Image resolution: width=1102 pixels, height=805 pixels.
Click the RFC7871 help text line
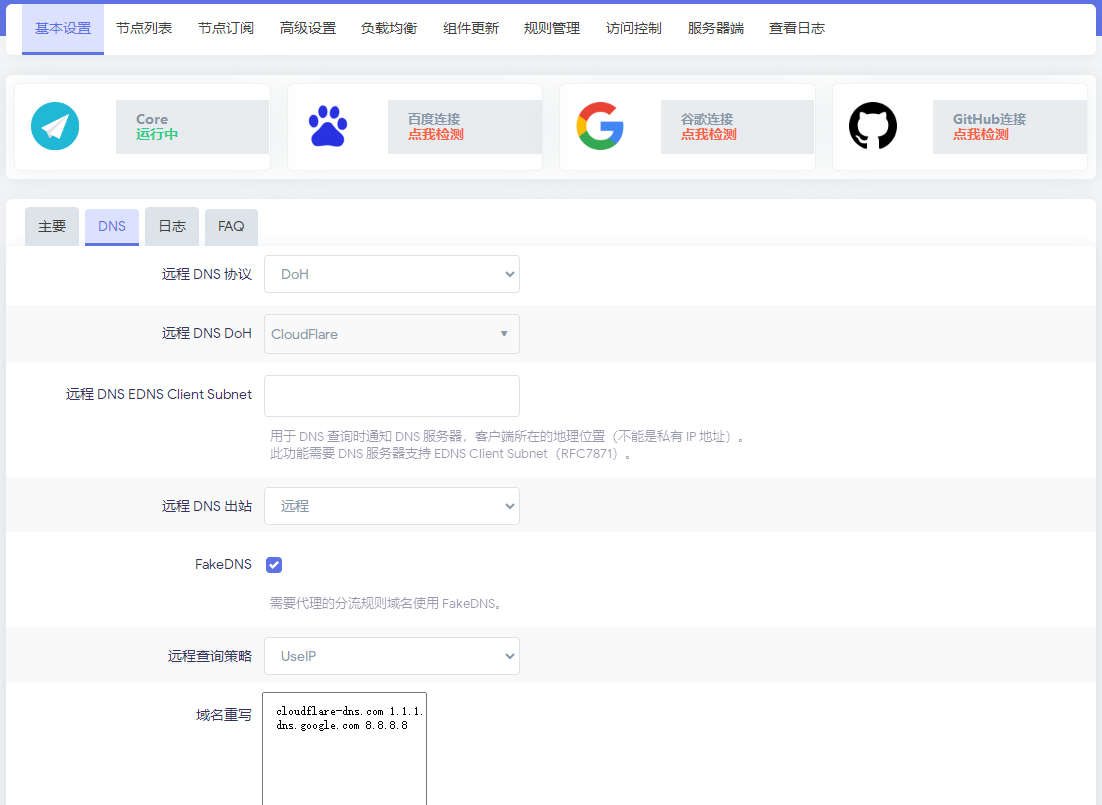coord(450,454)
